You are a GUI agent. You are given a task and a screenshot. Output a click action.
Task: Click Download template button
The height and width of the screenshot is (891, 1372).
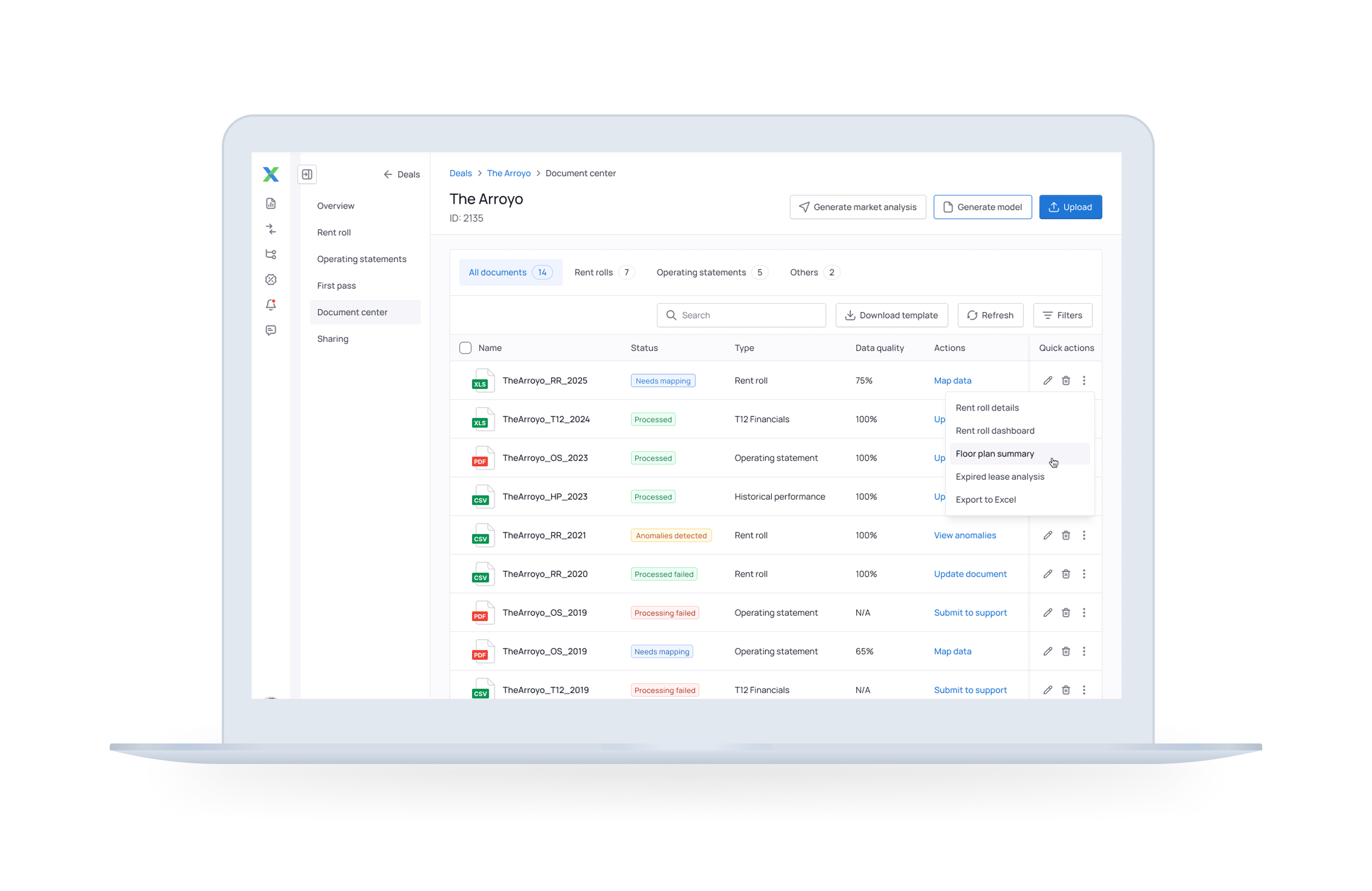[x=891, y=316]
